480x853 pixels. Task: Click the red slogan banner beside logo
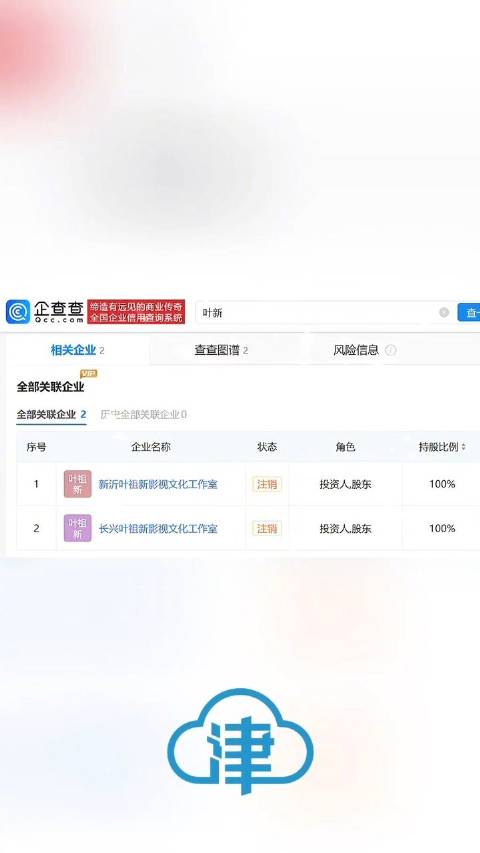(x=136, y=312)
